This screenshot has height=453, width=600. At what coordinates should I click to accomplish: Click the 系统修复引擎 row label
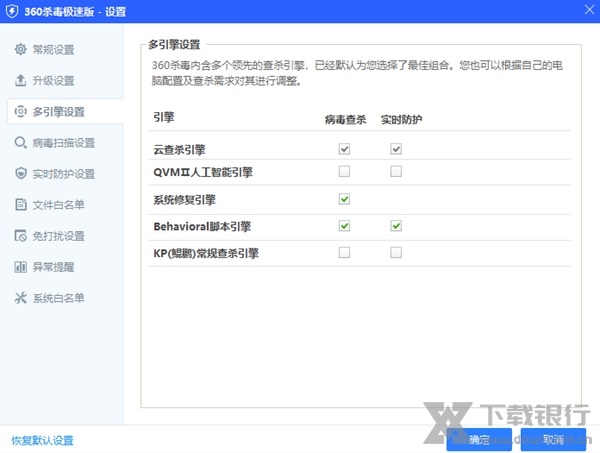(x=184, y=200)
